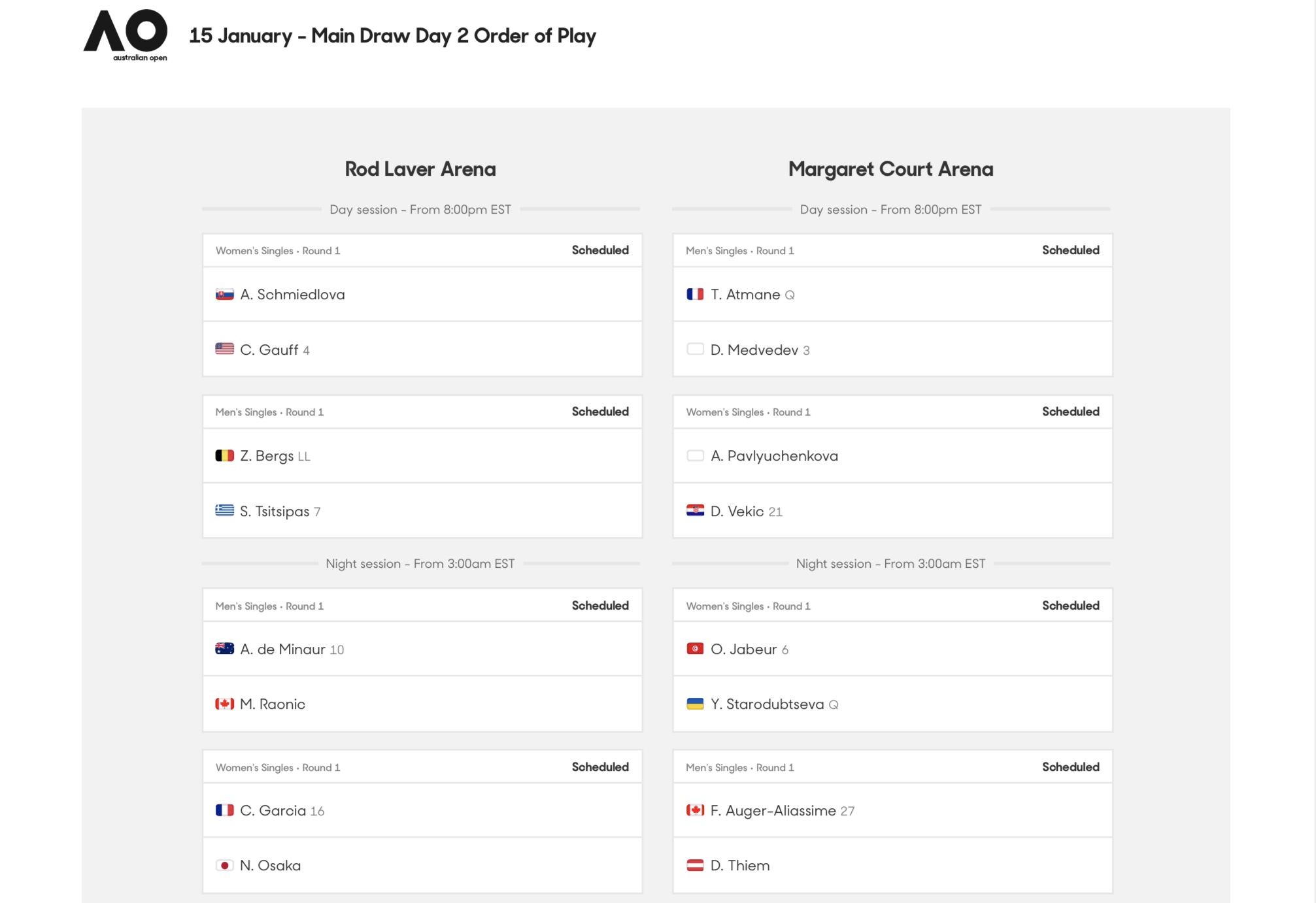1316x903 pixels.
Task: Select Z. Bergs player name
Action: [x=267, y=456]
